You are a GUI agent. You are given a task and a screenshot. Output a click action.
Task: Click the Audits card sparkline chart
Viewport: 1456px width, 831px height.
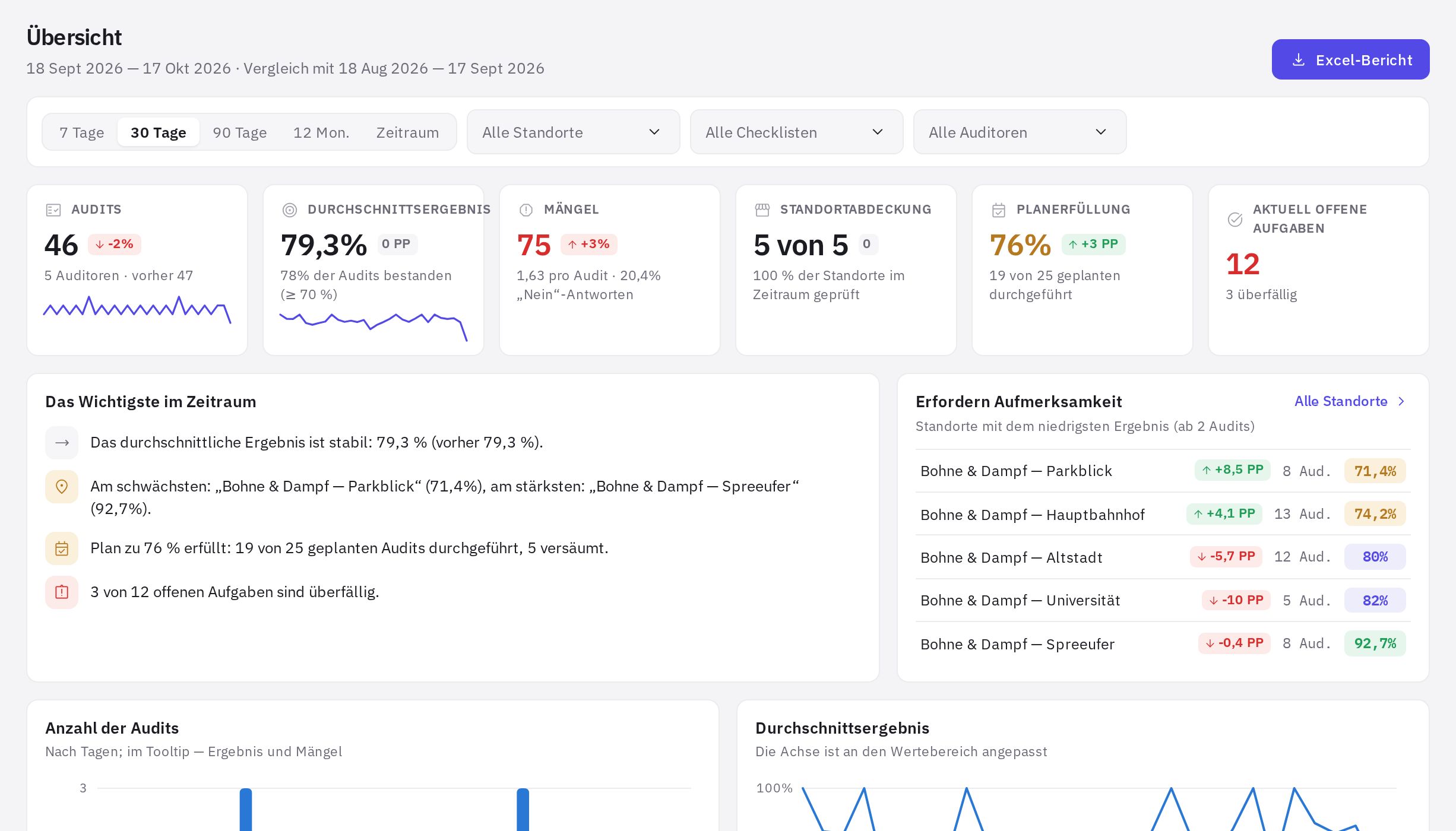pyautogui.click(x=137, y=310)
